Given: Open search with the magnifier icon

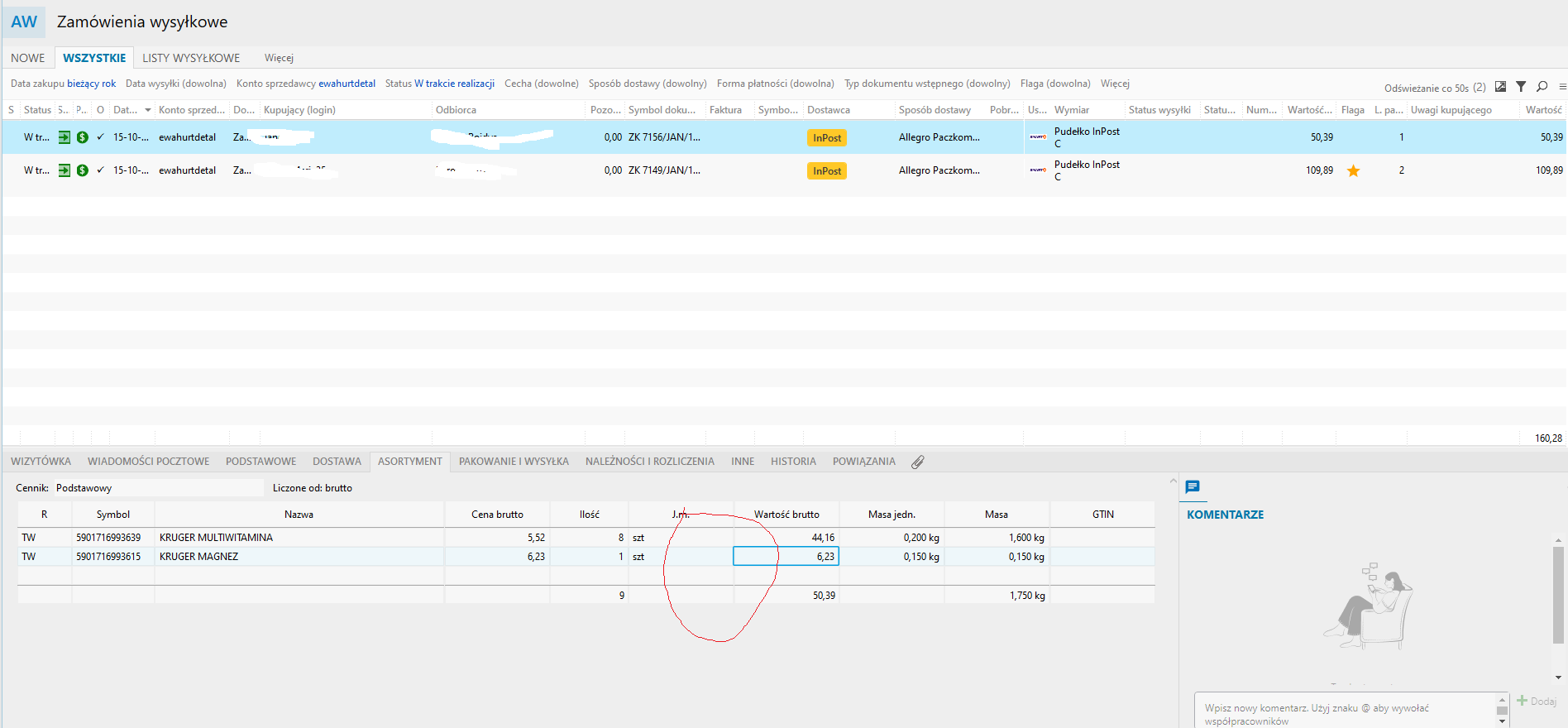Looking at the screenshot, I should pos(1542,87).
